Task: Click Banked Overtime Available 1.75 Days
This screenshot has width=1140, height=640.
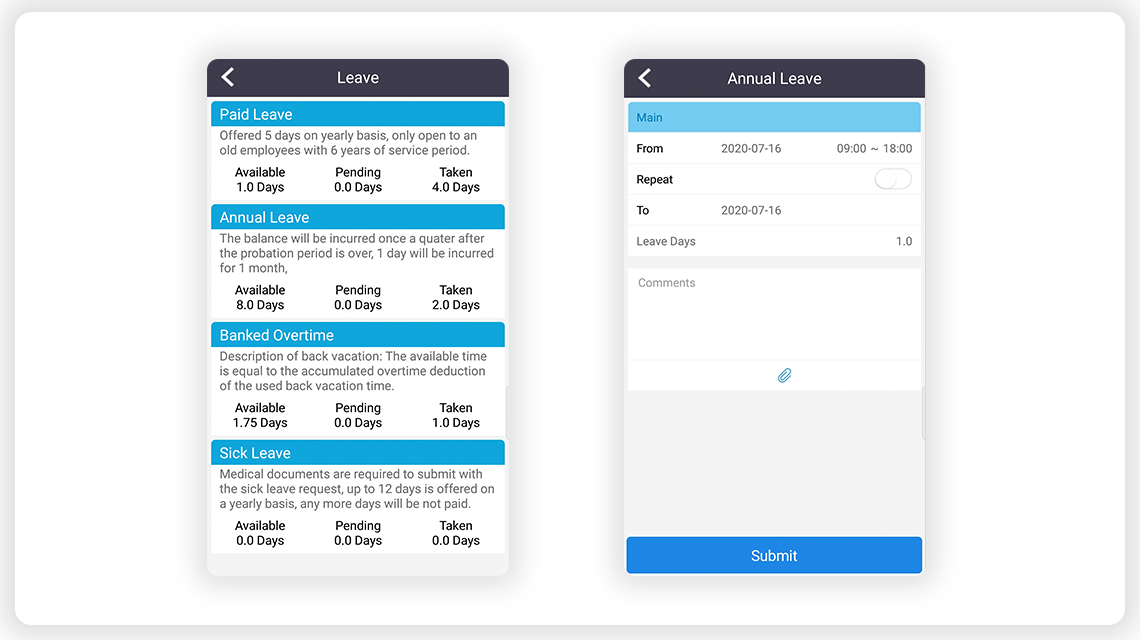Action: click(260, 415)
